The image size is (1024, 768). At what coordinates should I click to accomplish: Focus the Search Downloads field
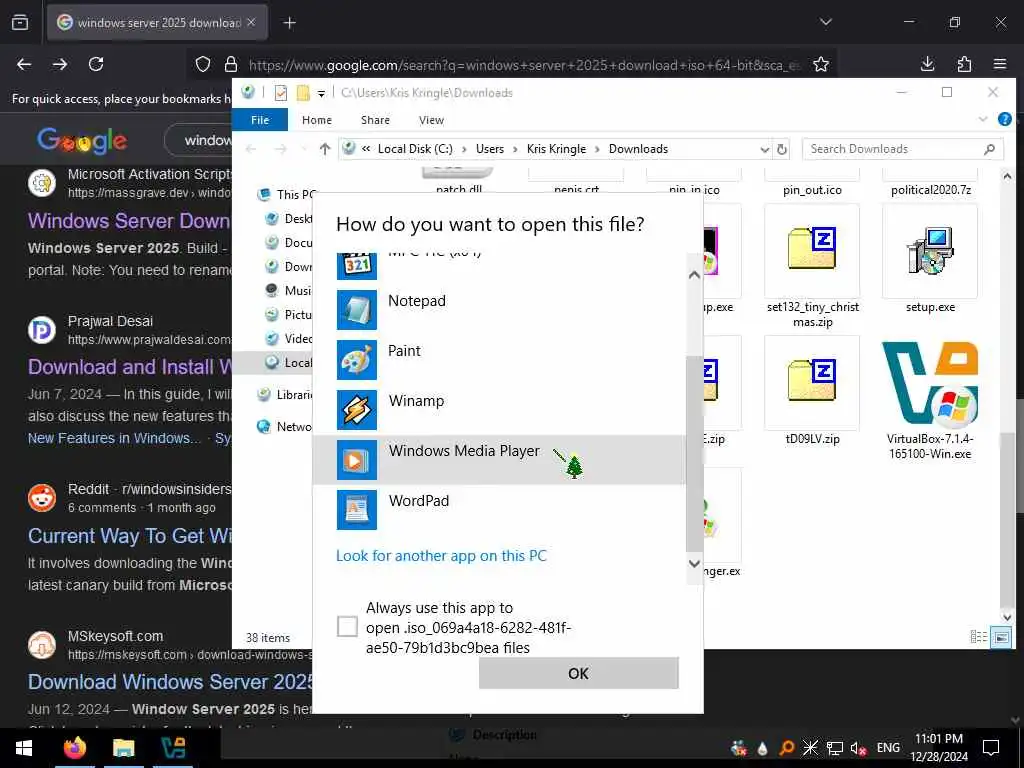tap(903, 149)
